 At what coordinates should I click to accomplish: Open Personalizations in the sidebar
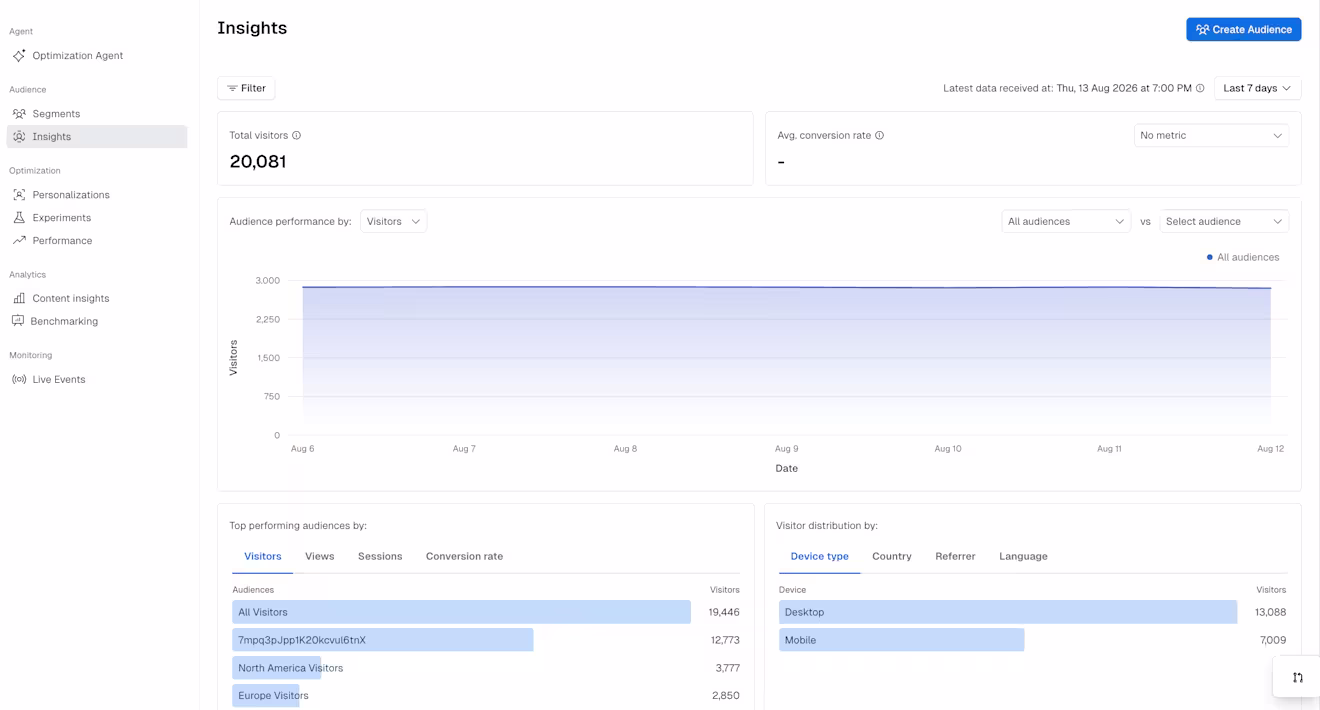(x=97, y=195)
